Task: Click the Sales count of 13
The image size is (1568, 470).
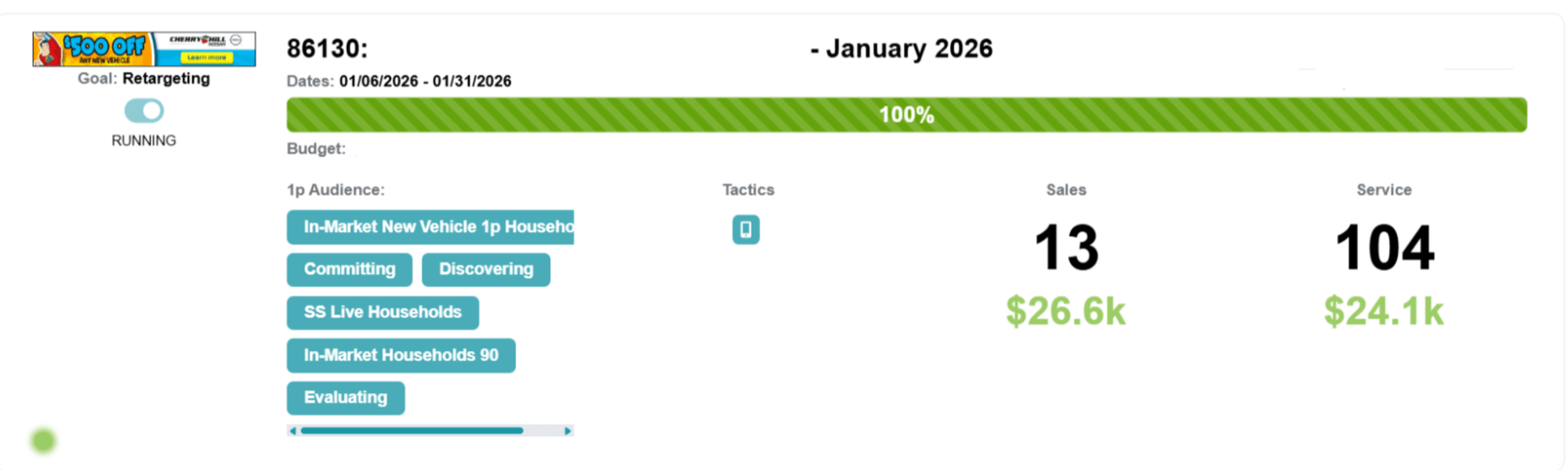Action: pos(1066,248)
